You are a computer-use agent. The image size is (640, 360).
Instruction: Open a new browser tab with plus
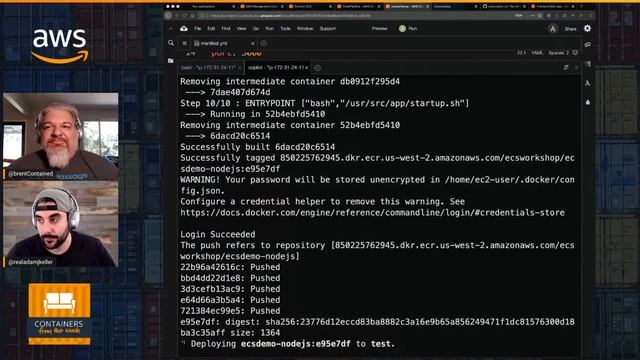(582, 7)
